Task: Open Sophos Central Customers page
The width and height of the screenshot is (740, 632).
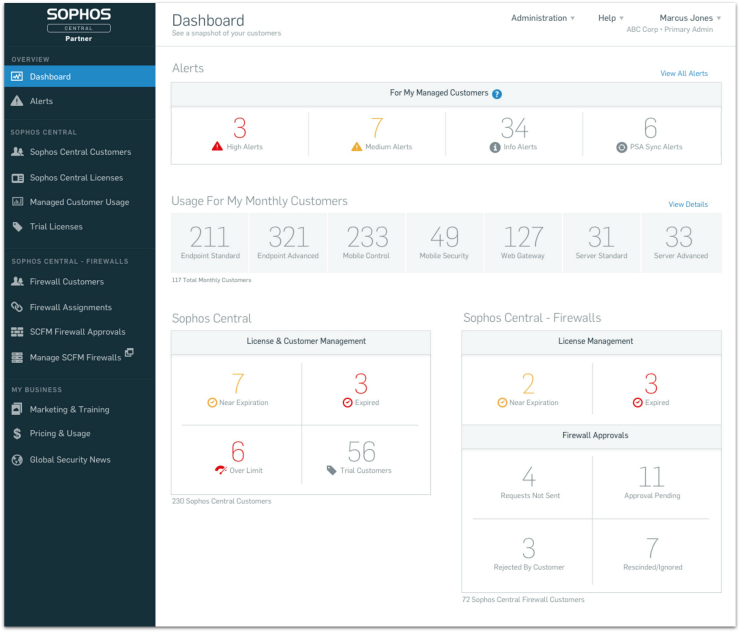Action: coord(80,152)
